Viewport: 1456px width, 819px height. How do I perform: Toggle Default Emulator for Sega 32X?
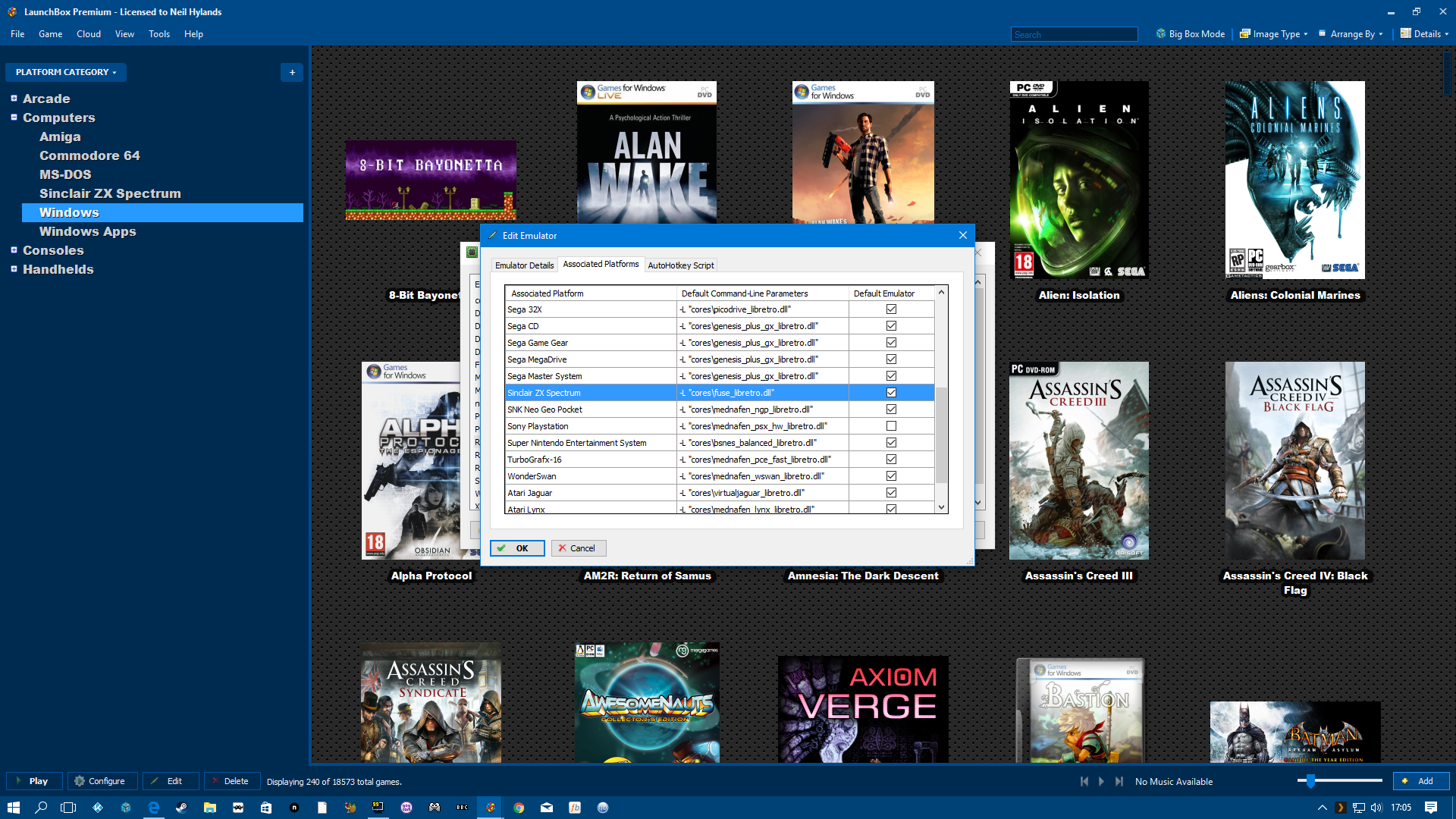(x=891, y=309)
